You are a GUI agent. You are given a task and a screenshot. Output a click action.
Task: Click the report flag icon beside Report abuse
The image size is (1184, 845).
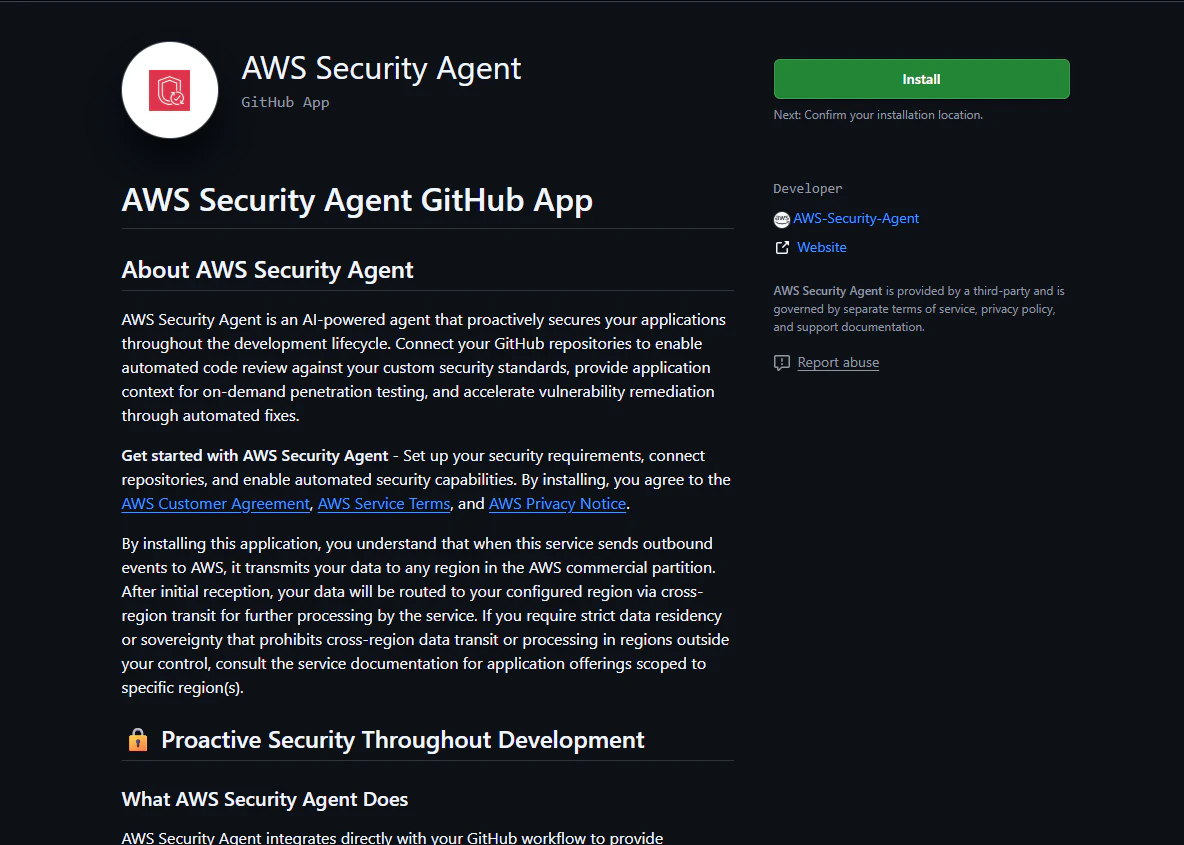coord(782,362)
